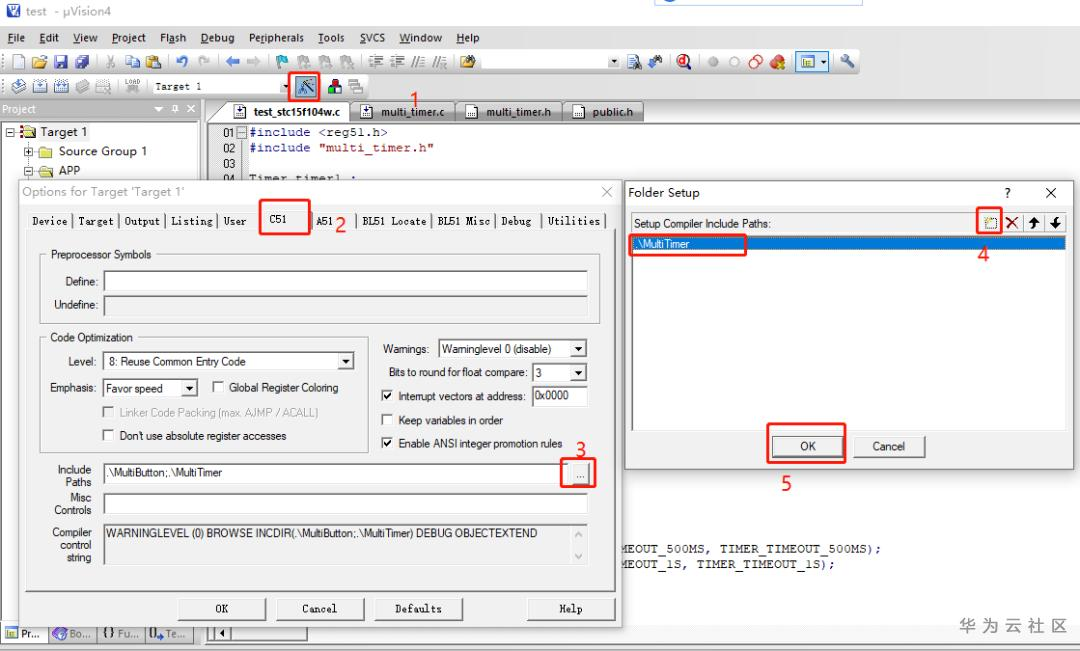Screen dimensions: 1080x651
Task: Navigate backwards with the blue arrow
Action: 233,62
